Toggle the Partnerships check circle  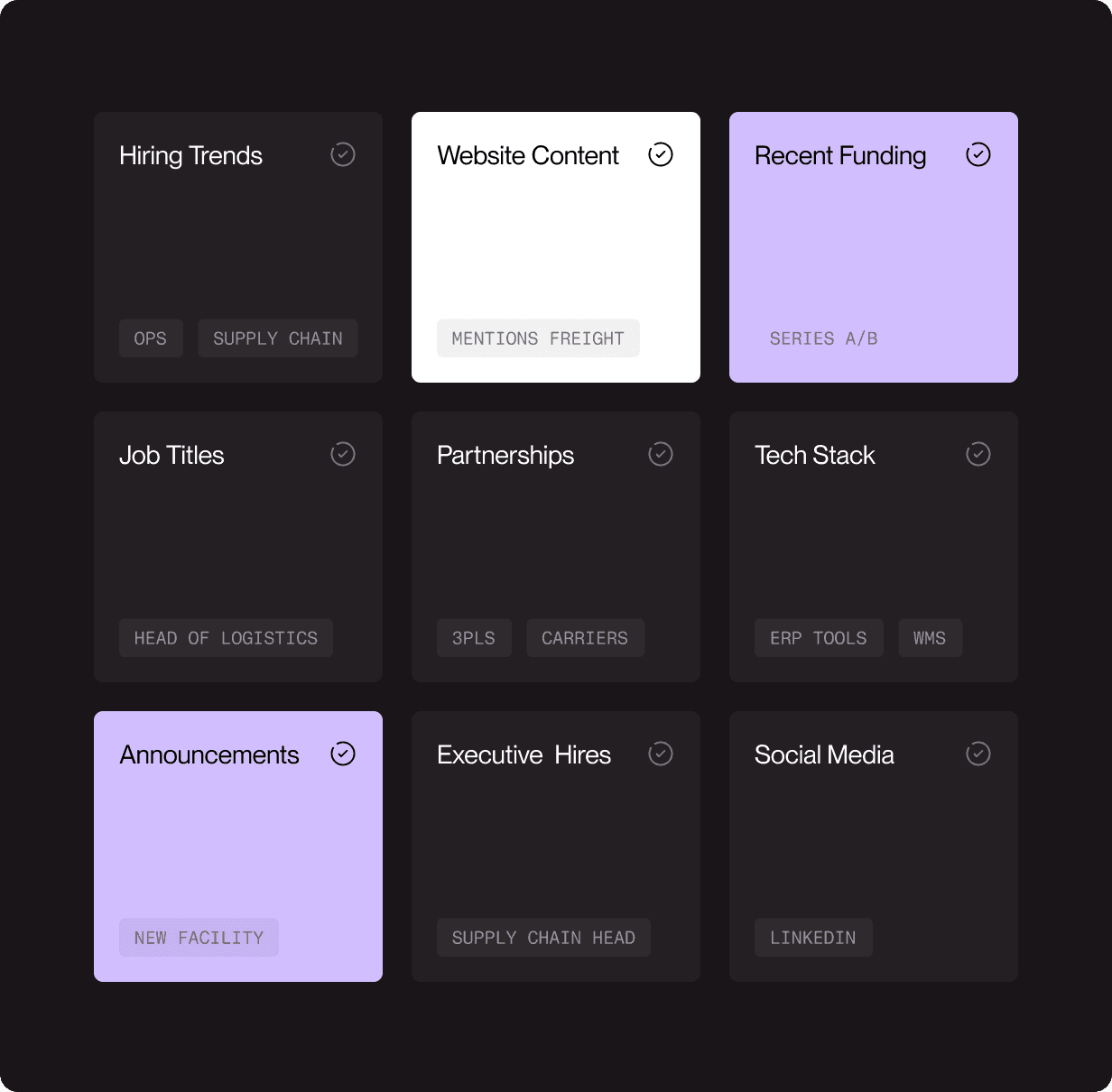tap(661, 454)
